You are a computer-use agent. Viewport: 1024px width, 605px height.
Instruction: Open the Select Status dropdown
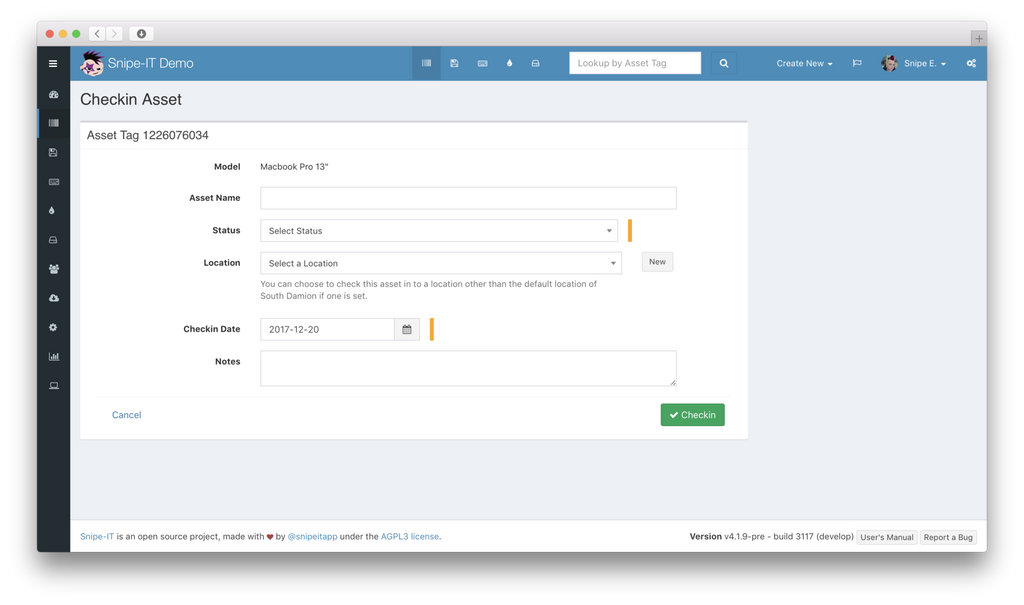click(438, 230)
